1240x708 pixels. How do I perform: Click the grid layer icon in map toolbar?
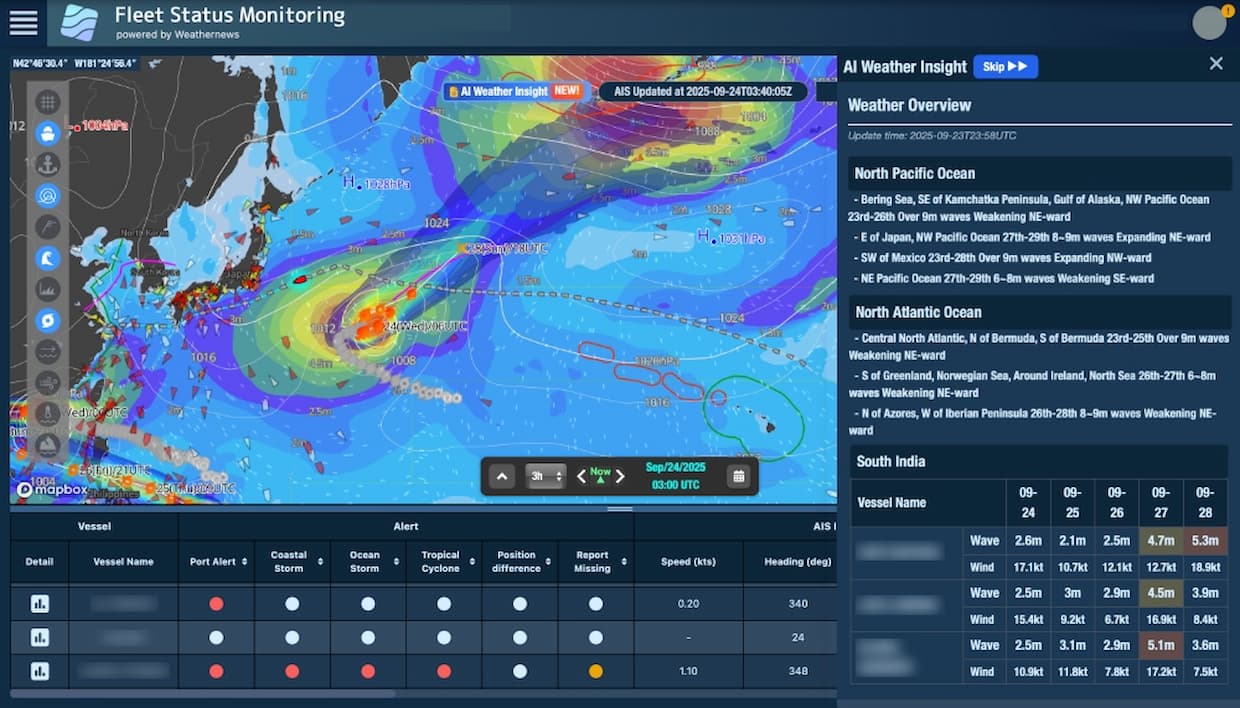[48, 102]
